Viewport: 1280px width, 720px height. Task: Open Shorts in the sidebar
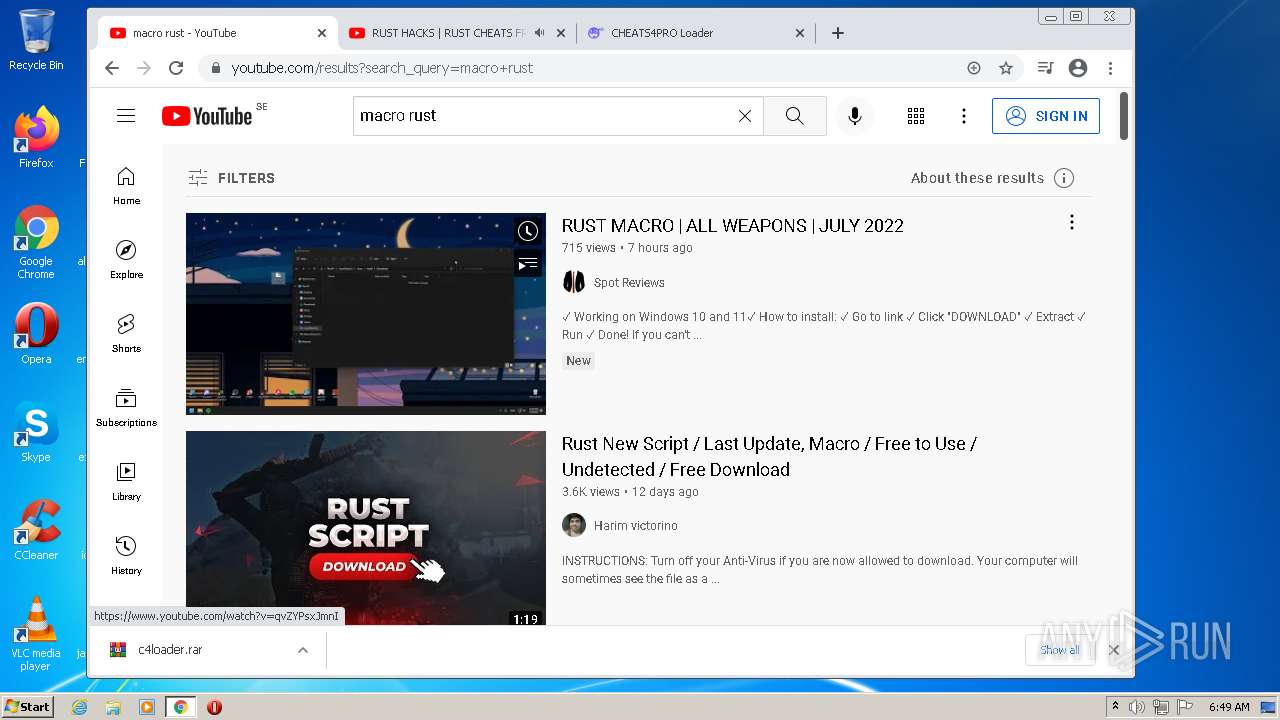tap(126, 334)
